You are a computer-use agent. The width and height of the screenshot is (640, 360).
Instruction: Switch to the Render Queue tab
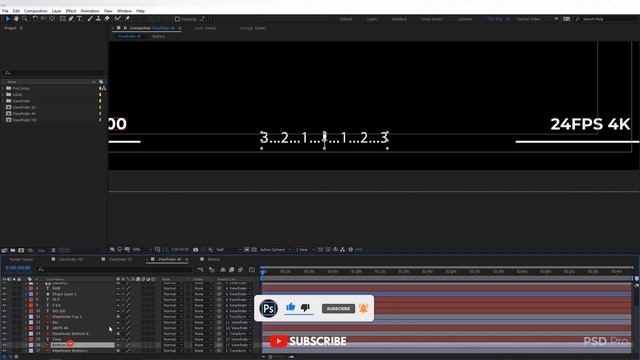pyautogui.click(x=21, y=260)
